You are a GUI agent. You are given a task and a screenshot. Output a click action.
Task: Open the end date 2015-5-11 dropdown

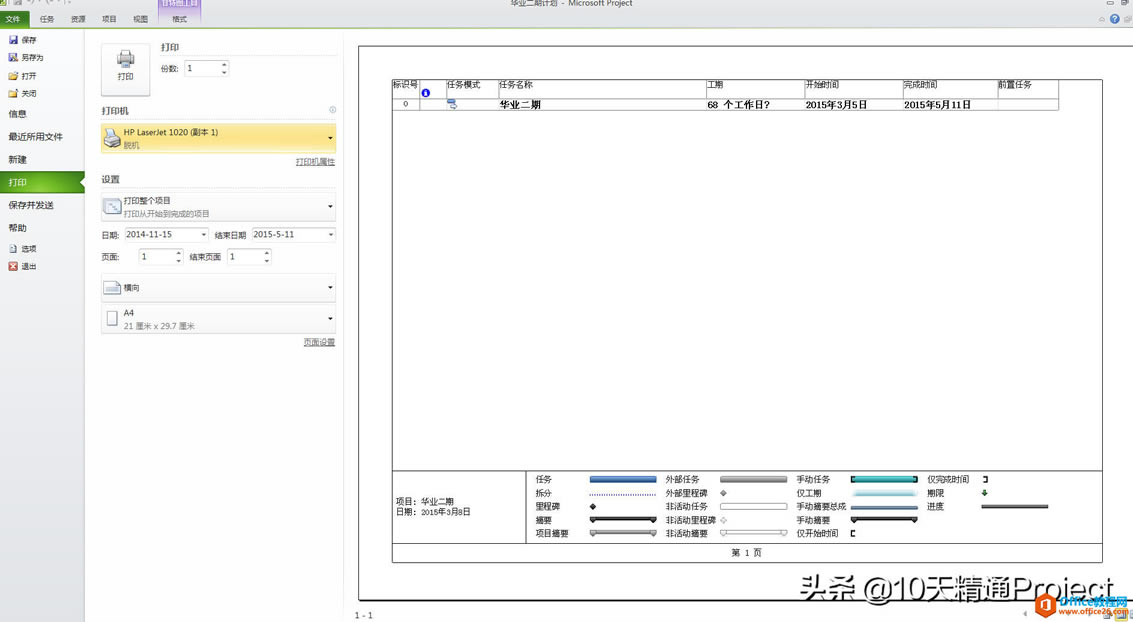pyautogui.click(x=332, y=233)
